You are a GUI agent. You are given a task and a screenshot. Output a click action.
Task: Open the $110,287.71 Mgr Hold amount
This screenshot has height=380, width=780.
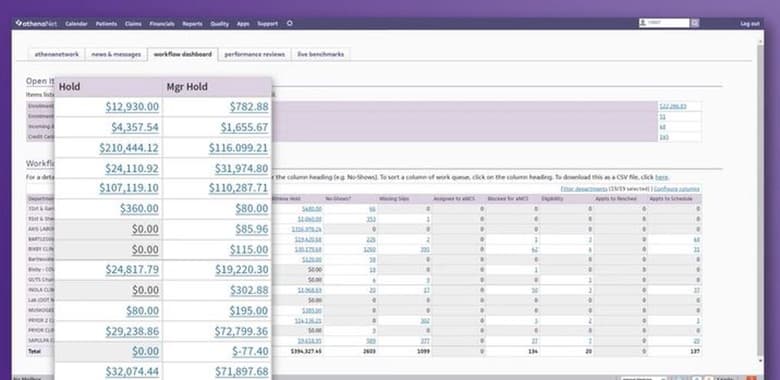tap(238, 188)
